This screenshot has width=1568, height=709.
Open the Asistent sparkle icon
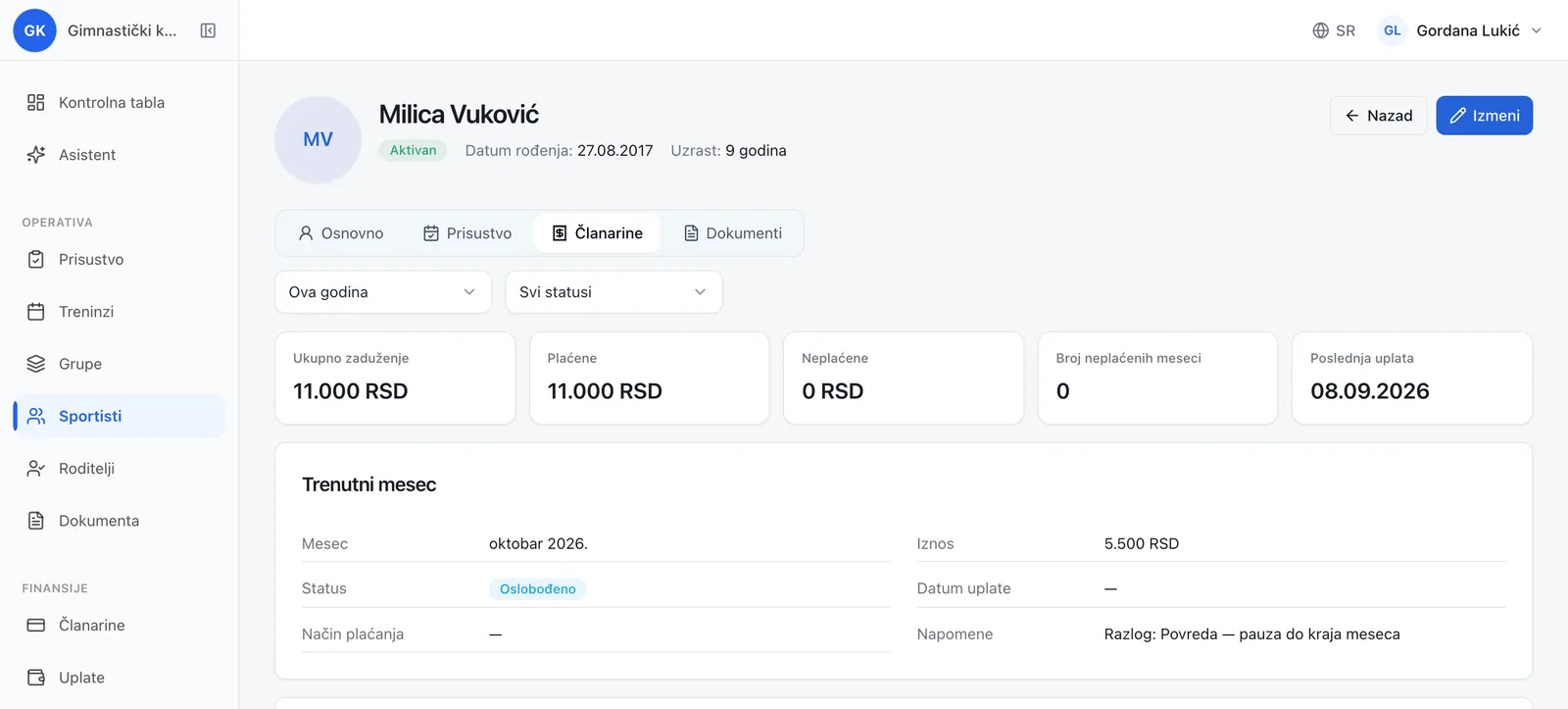[x=36, y=154]
